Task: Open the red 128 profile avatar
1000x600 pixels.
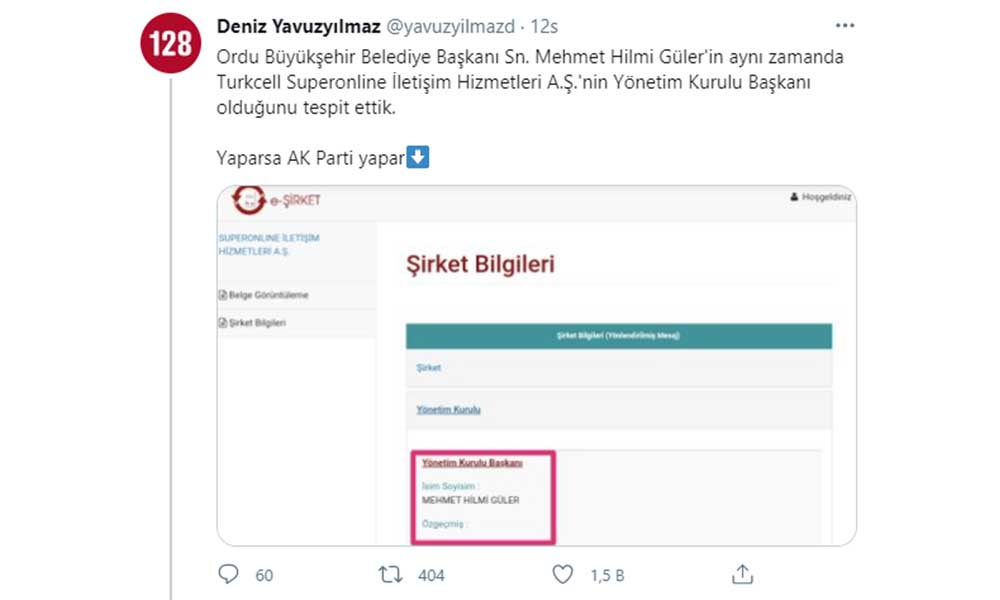Action: click(x=172, y=43)
